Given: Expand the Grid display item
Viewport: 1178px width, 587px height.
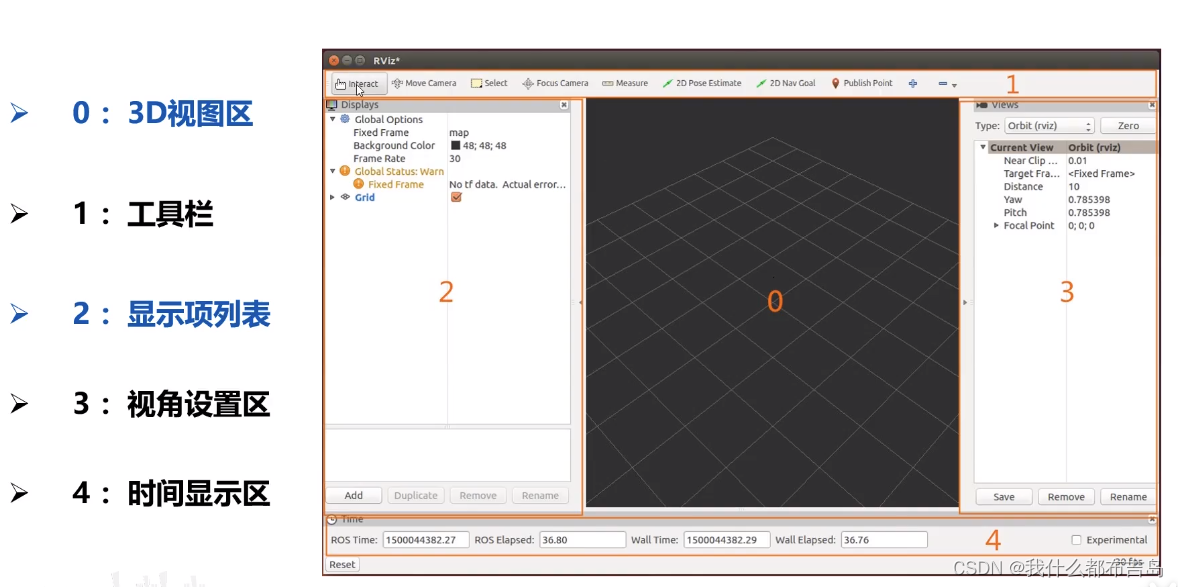Looking at the screenshot, I should point(333,197).
